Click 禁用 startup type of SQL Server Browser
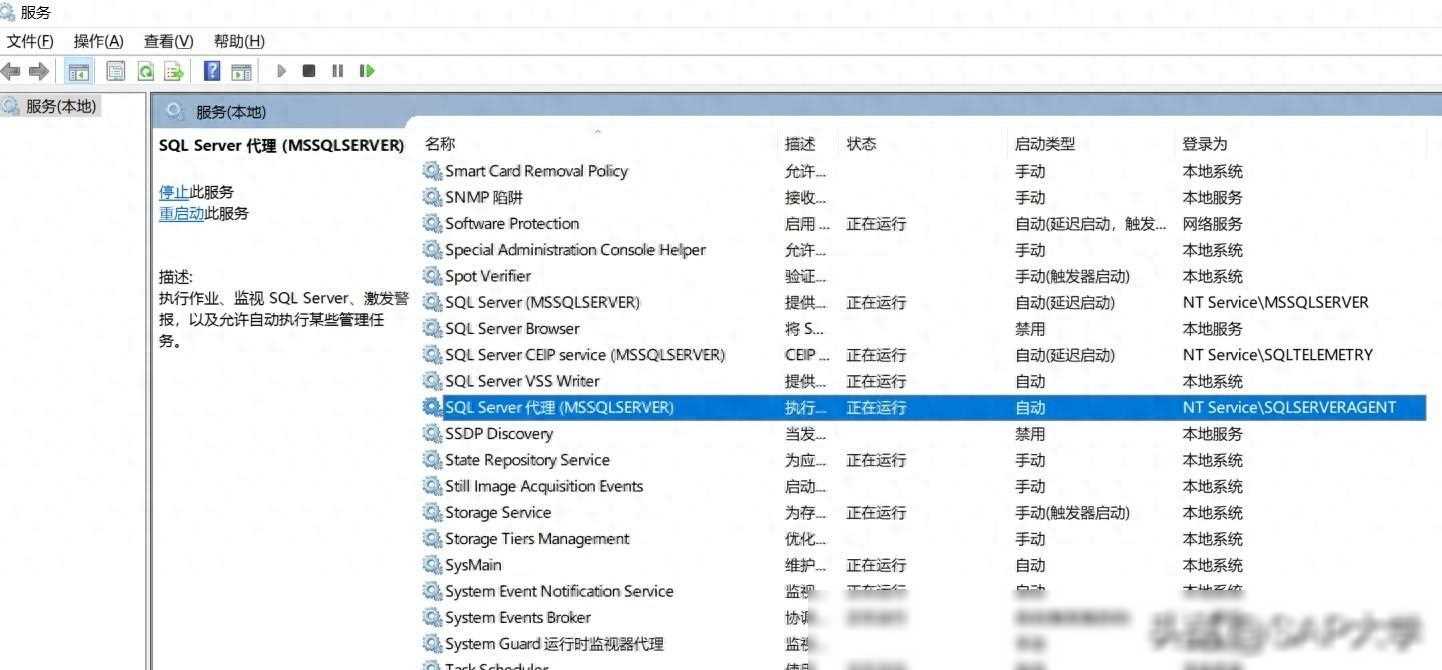The image size is (1442, 670). 1030,328
